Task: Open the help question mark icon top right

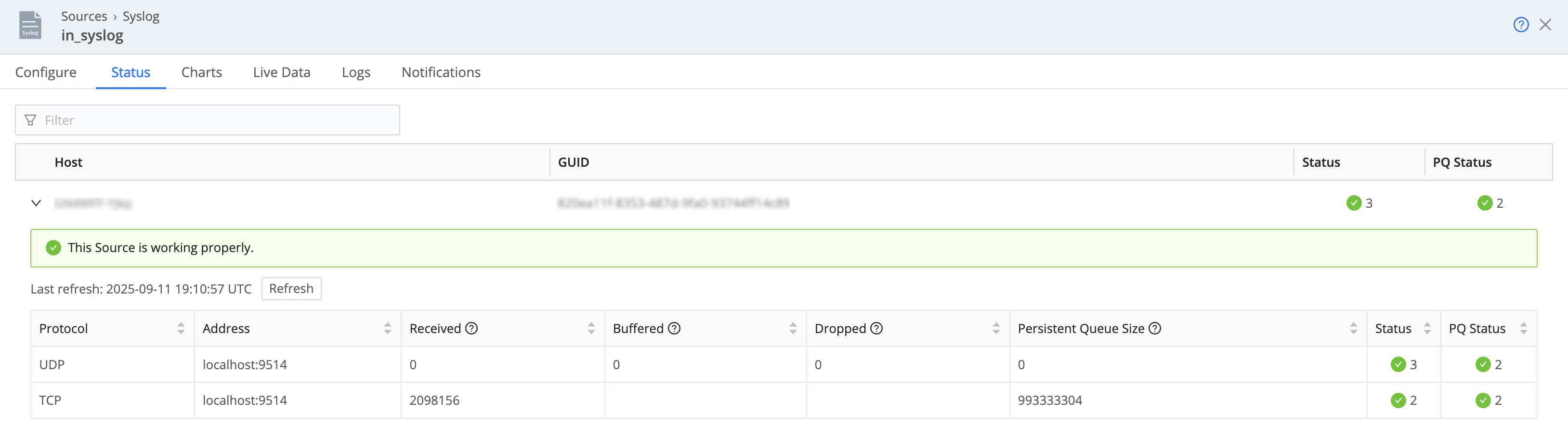Action: click(x=1520, y=25)
